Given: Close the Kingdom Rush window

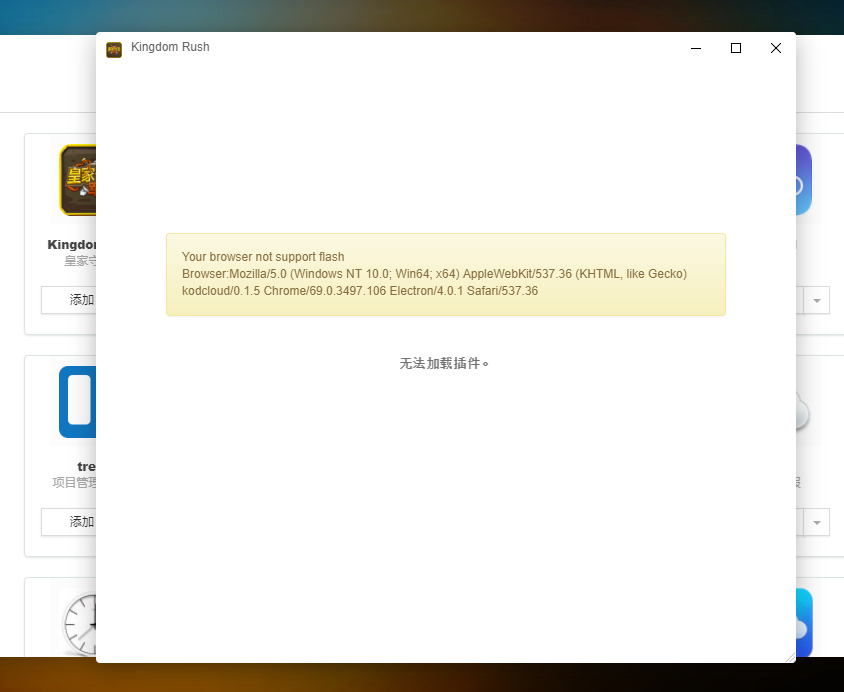Looking at the screenshot, I should (776, 48).
